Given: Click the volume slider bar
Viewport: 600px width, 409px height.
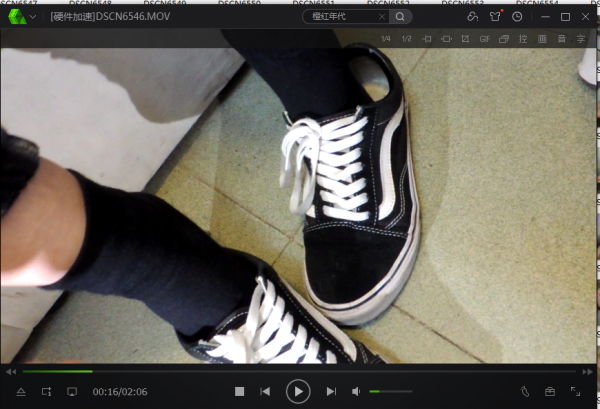Looking at the screenshot, I should 391,391.
